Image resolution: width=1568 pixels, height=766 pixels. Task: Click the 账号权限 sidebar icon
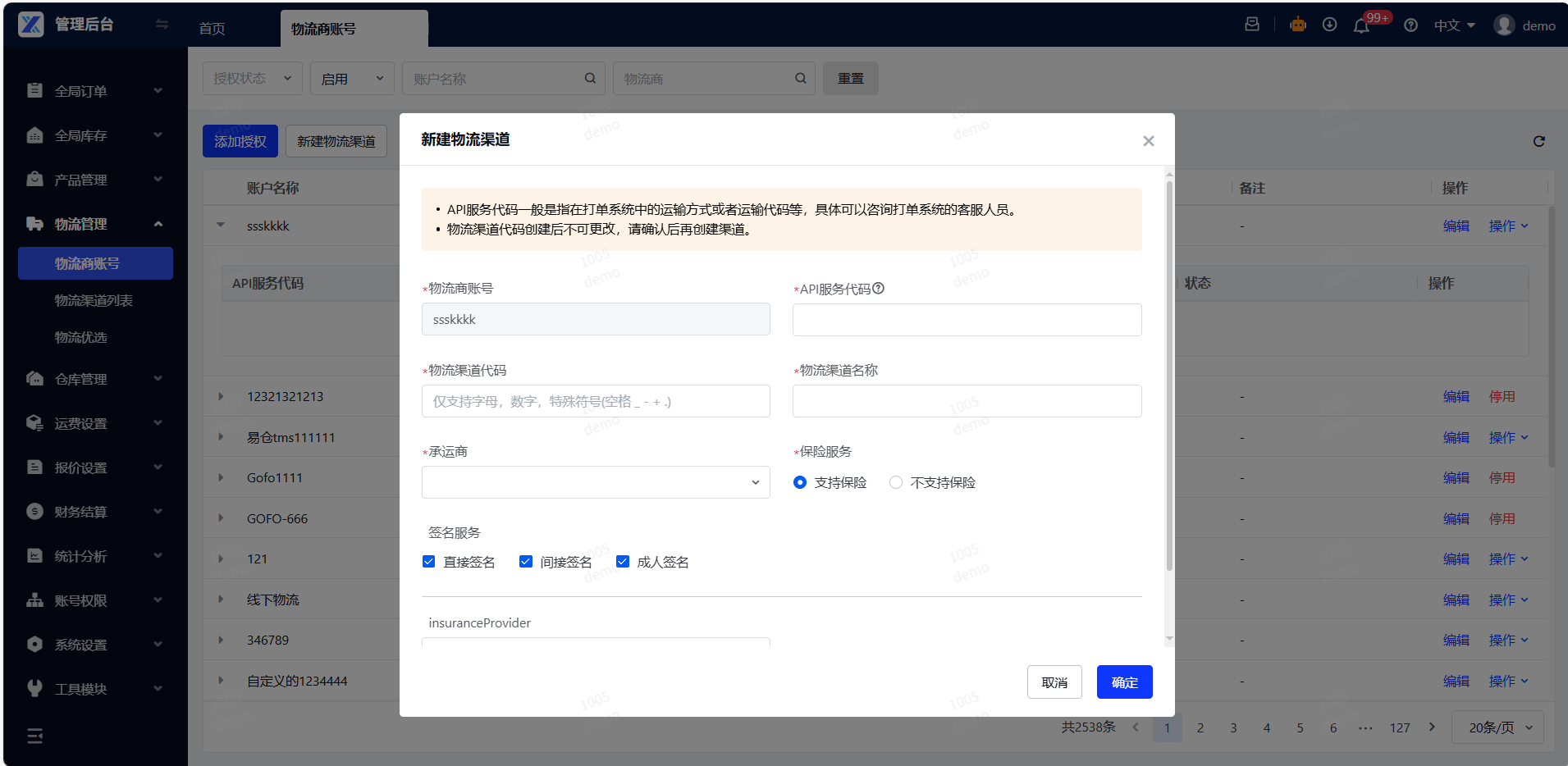pyautogui.click(x=34, y=600)
